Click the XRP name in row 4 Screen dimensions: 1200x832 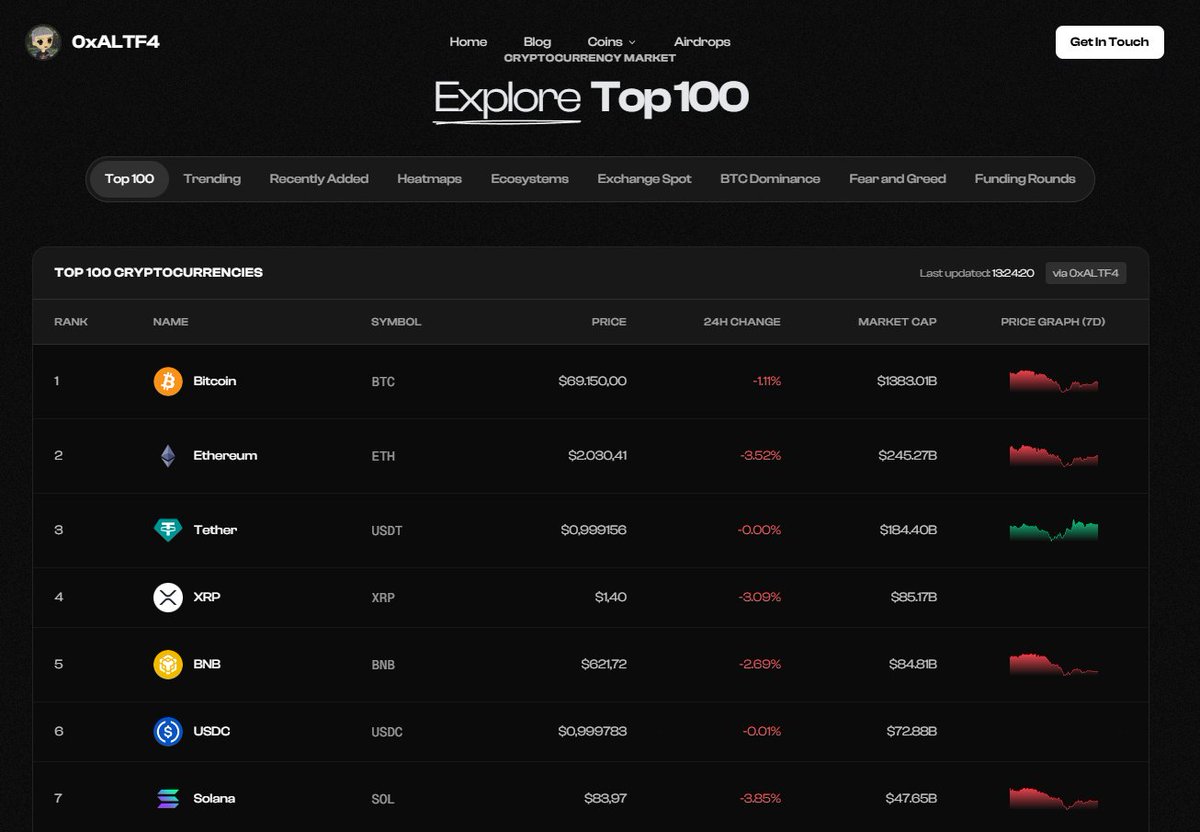(x=207, y=597)
